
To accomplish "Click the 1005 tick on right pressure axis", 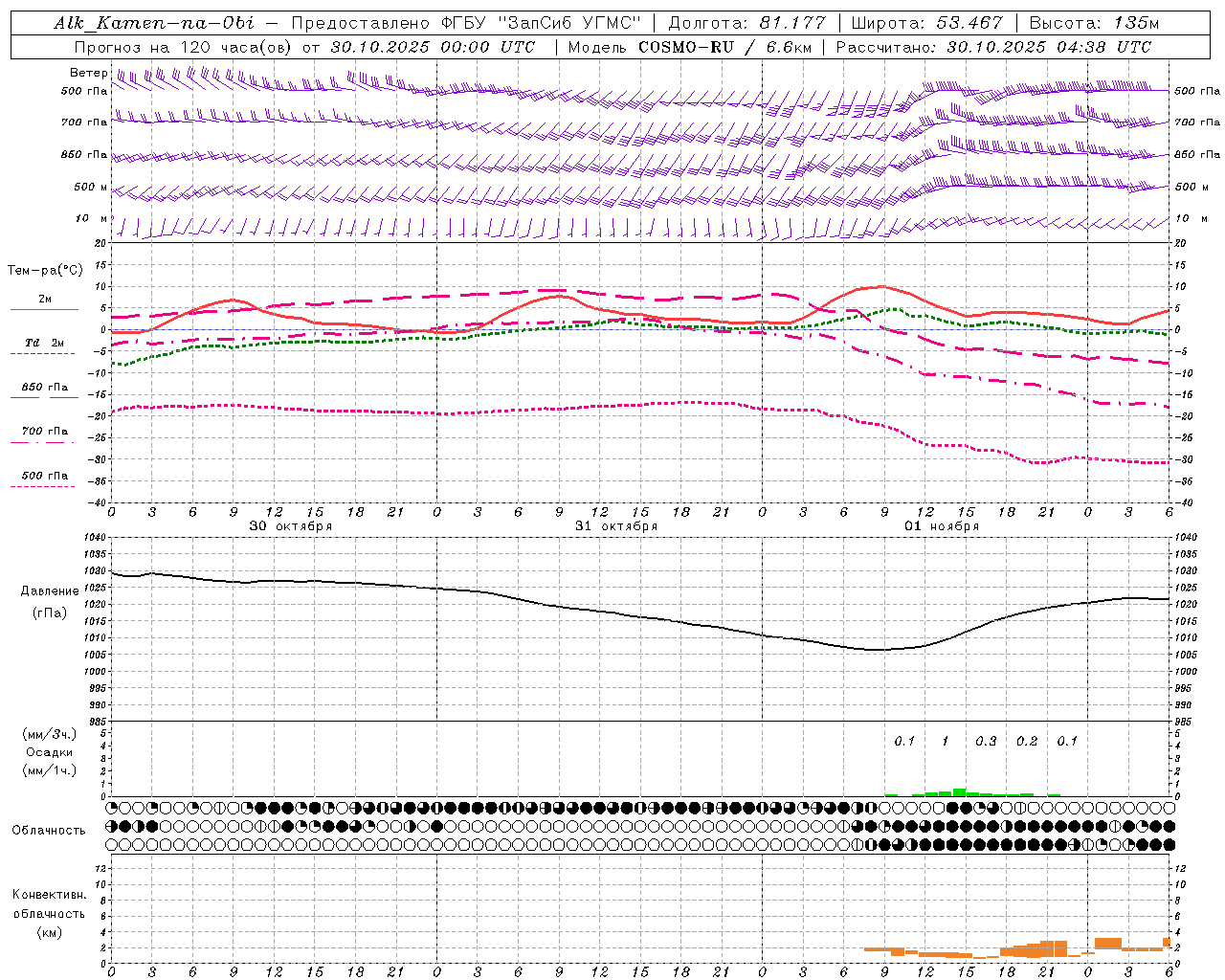I will click(1186, 655).
